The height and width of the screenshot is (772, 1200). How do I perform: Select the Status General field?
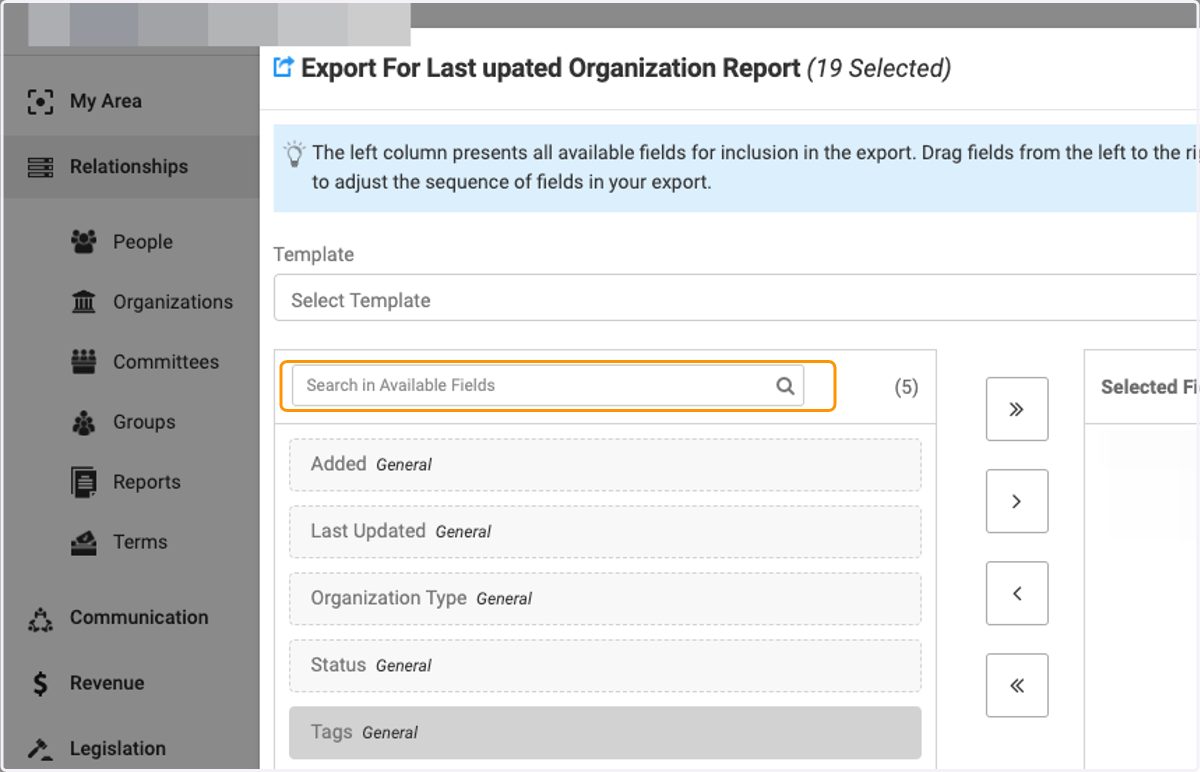tap(605, 666)
